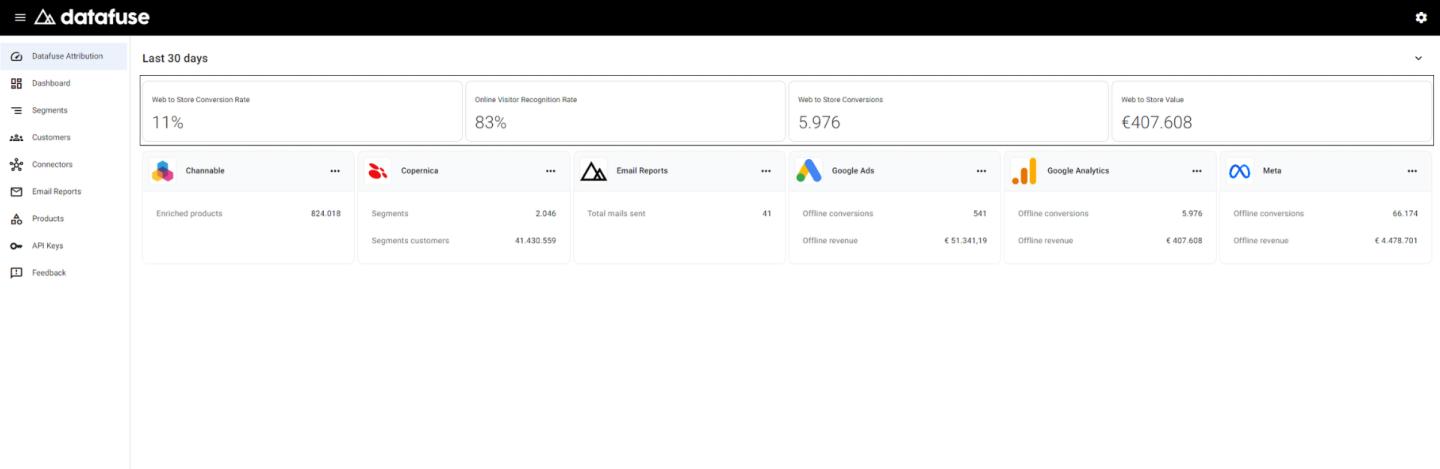Viewport: 1440px width, 469px height.
Task: Select the Web to Store Conversion Rate card
Action: click(302, 111)
